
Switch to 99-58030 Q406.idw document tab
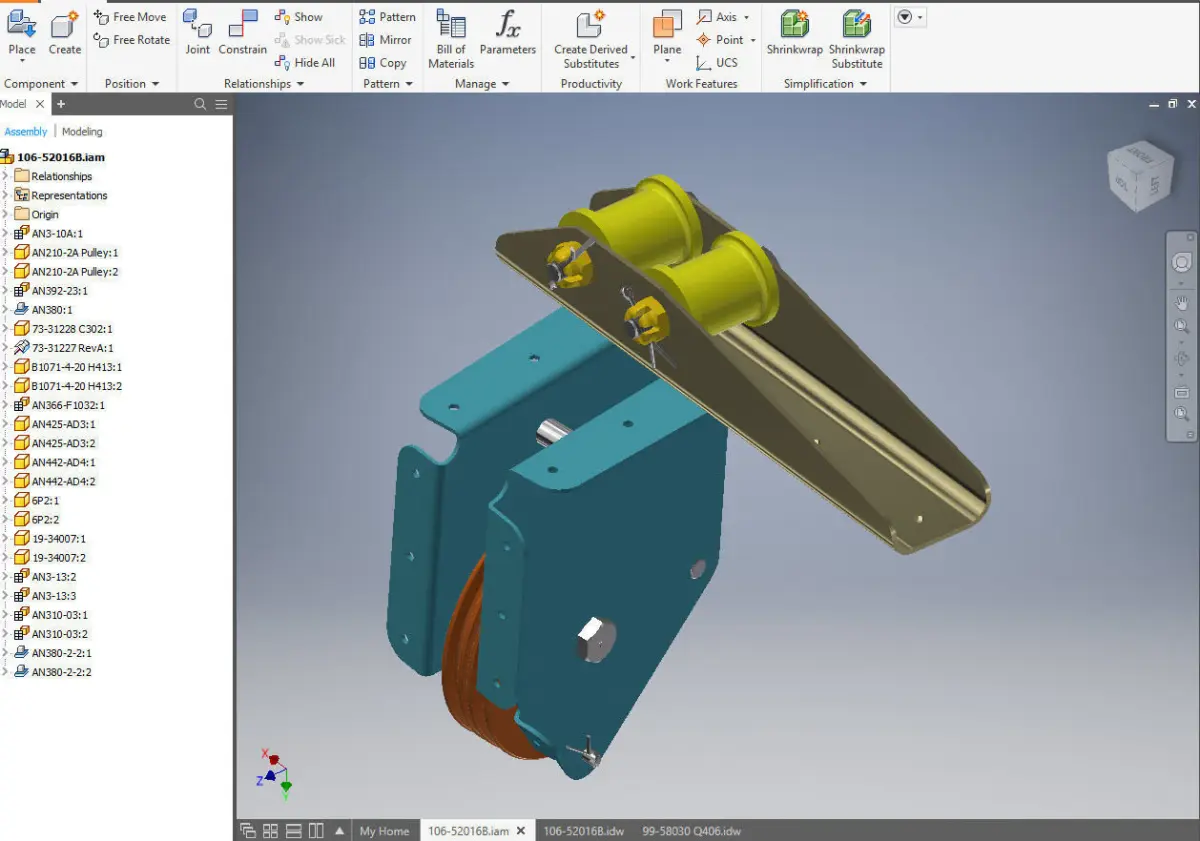691,831
